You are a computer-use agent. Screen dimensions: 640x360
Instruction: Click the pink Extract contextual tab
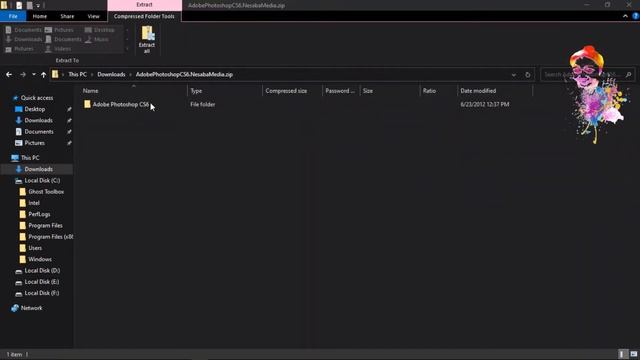coord(144,5)
